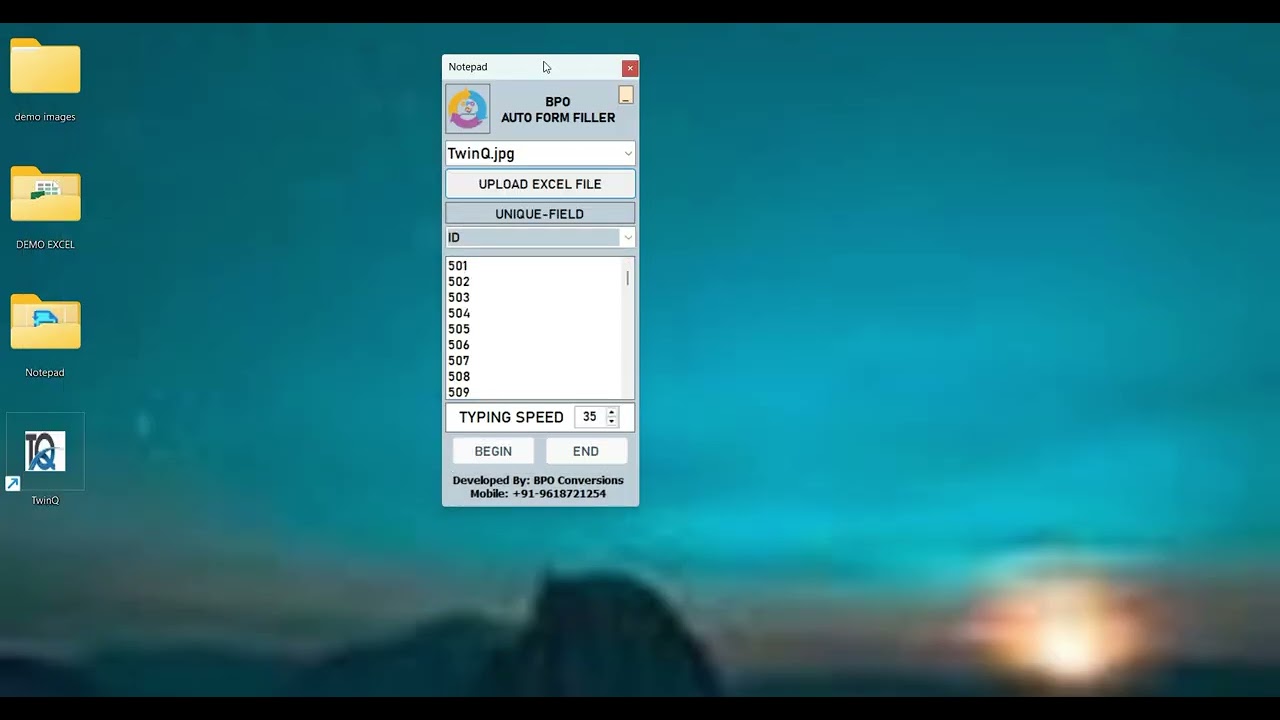Click the ID list scrollbar thumb
The height and width of the screenshot is (720, 1280).
pos(628,278)
